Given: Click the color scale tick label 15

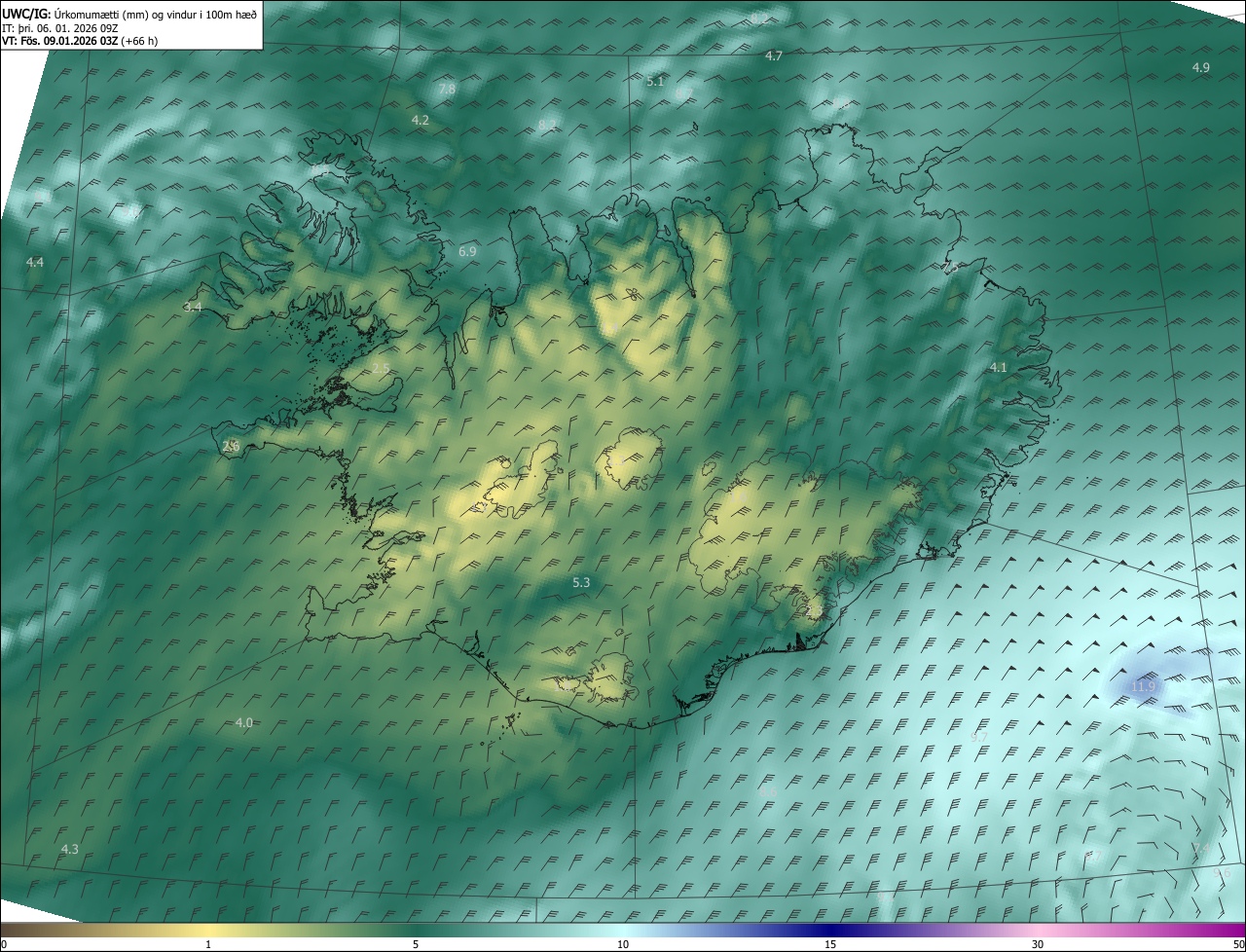Looking at the screenshot, I should coord(830,945).
